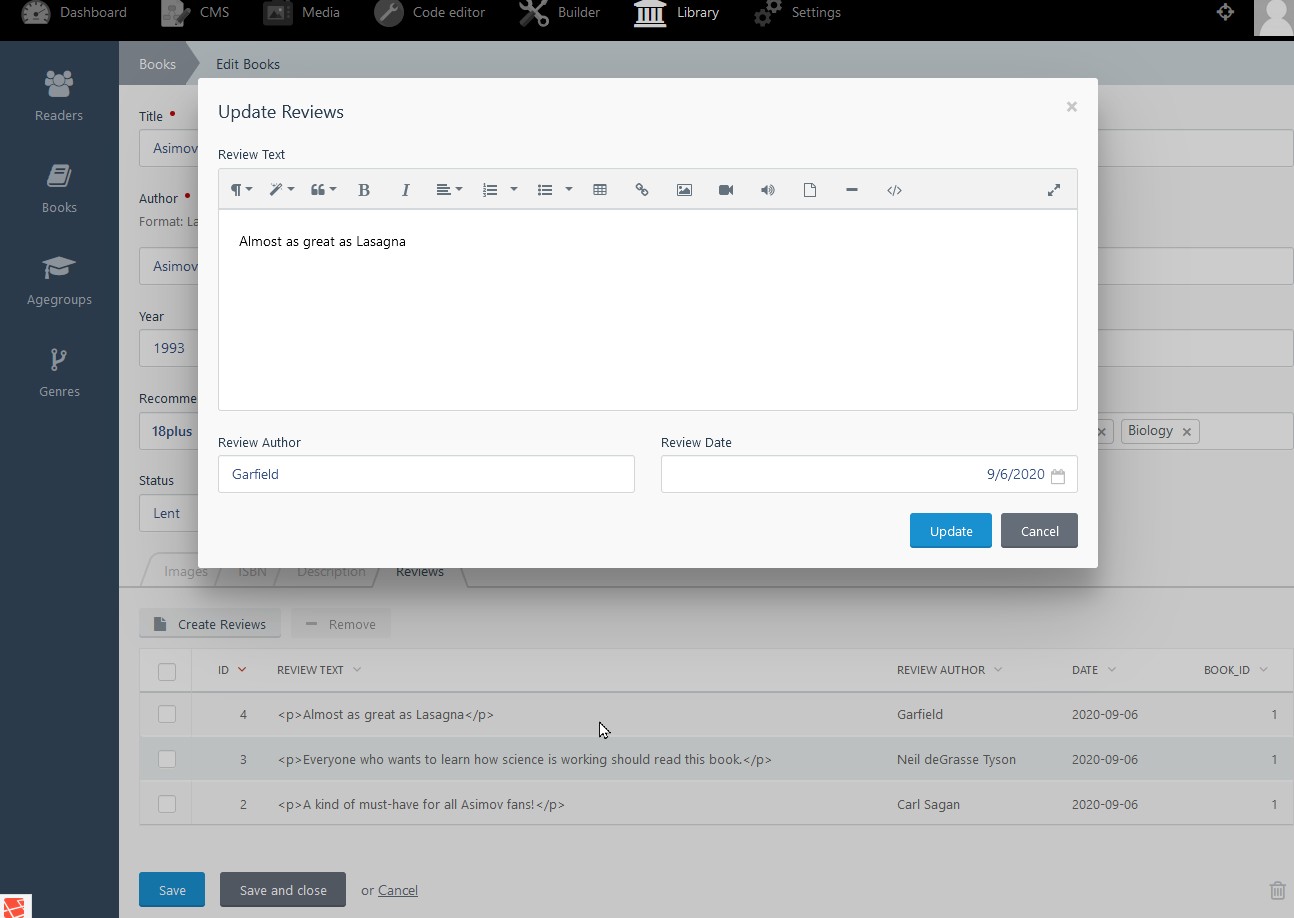The width and height of the screenshot is (1294, 918).
Task: Click the Insert Image icon
Action: point(684,190)
